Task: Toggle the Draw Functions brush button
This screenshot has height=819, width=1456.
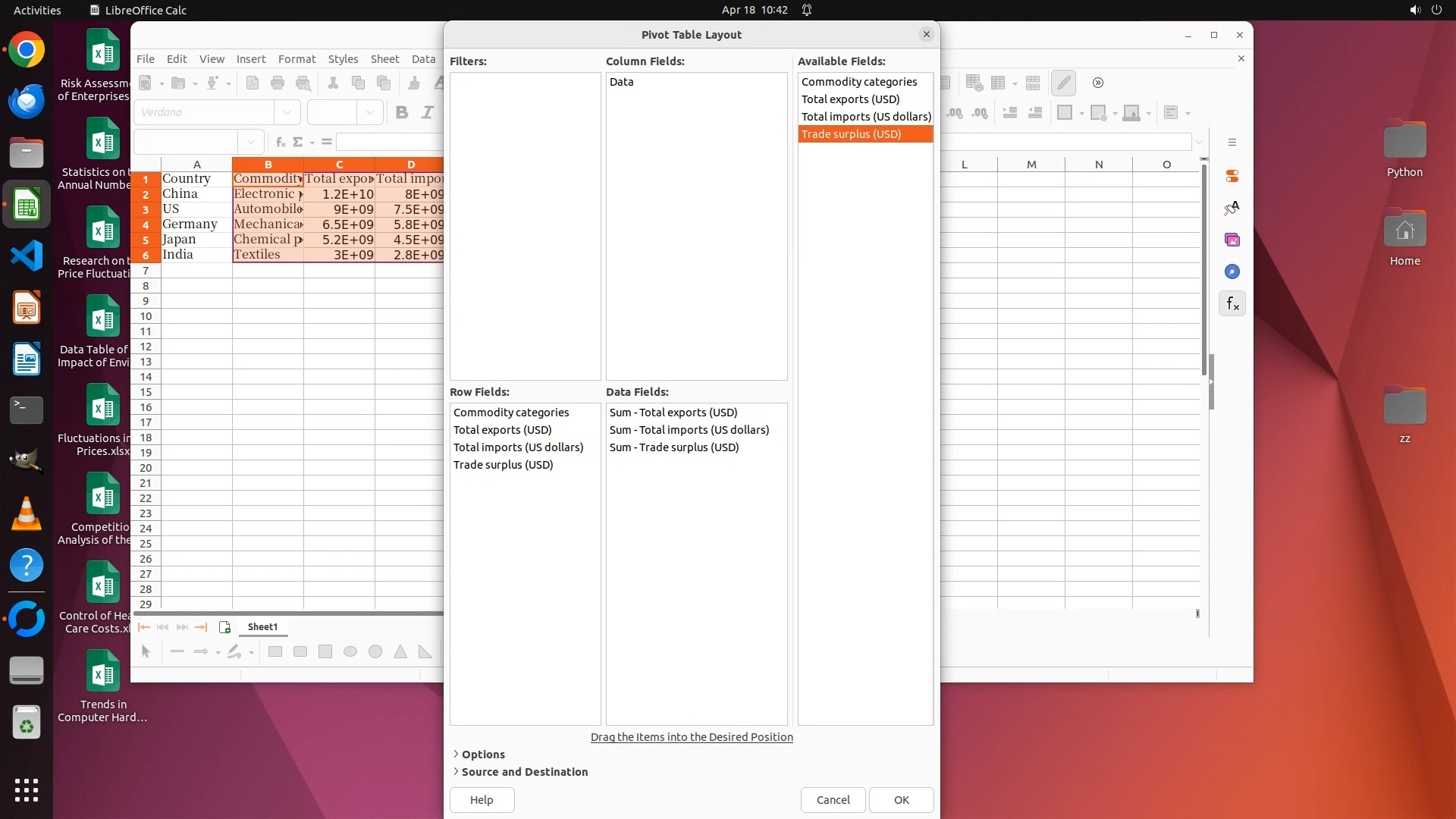Action: pos(1064,83)
